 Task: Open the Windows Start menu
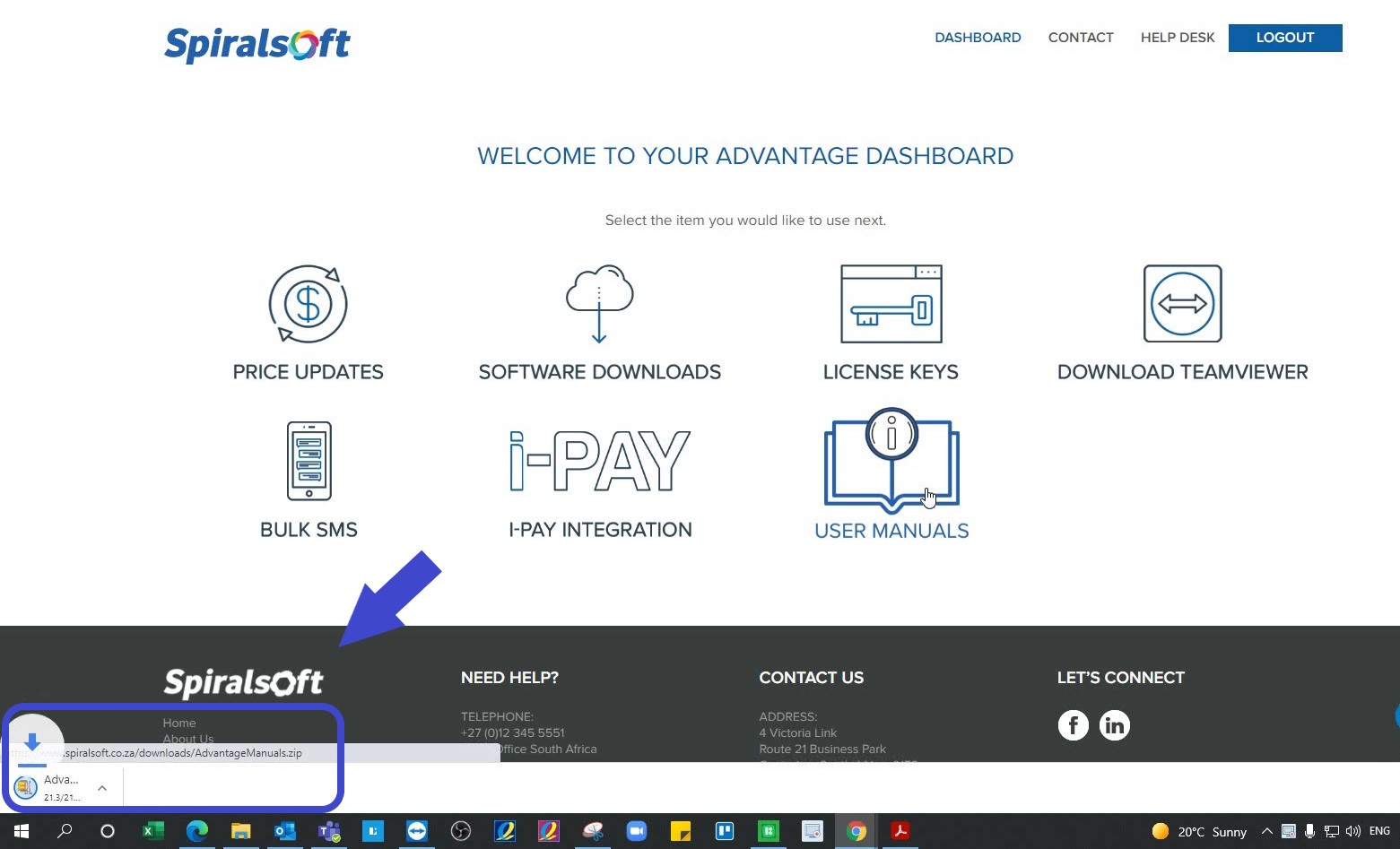pos(22,831)
